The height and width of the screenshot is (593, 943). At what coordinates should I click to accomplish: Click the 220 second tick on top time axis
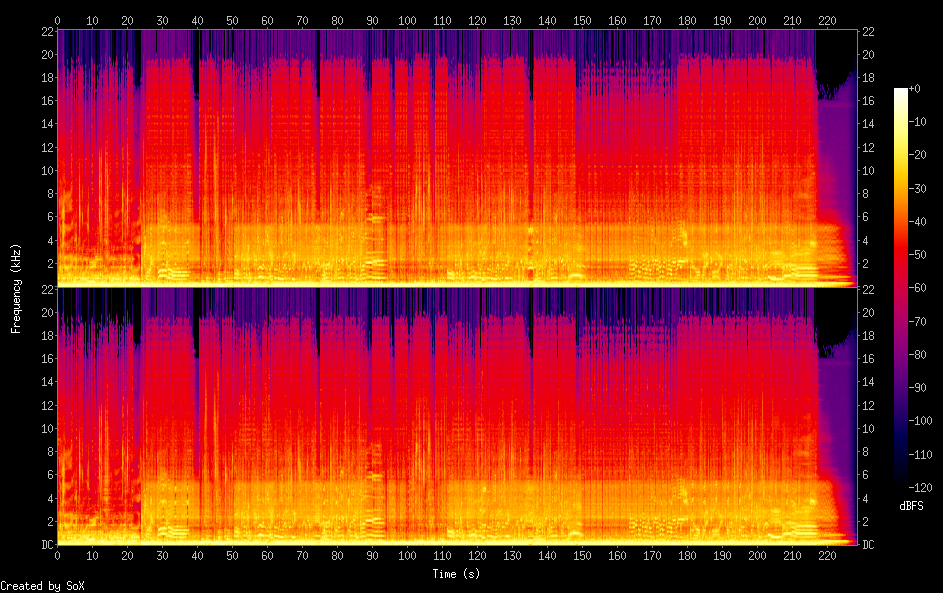(827, 20)
